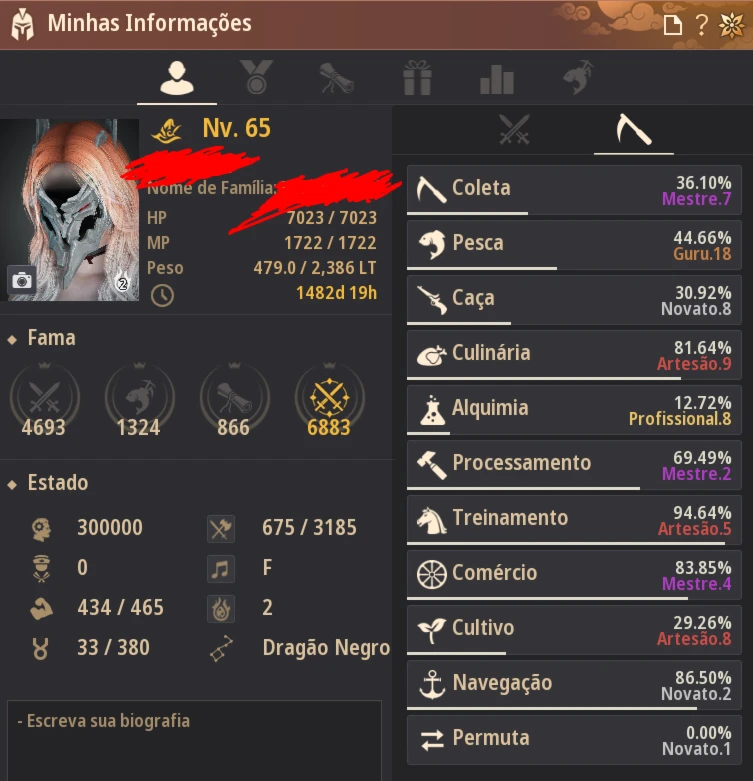Select the Processamento skill row
The height and width of the screenshot is (781, 753).
pos(574,465)
